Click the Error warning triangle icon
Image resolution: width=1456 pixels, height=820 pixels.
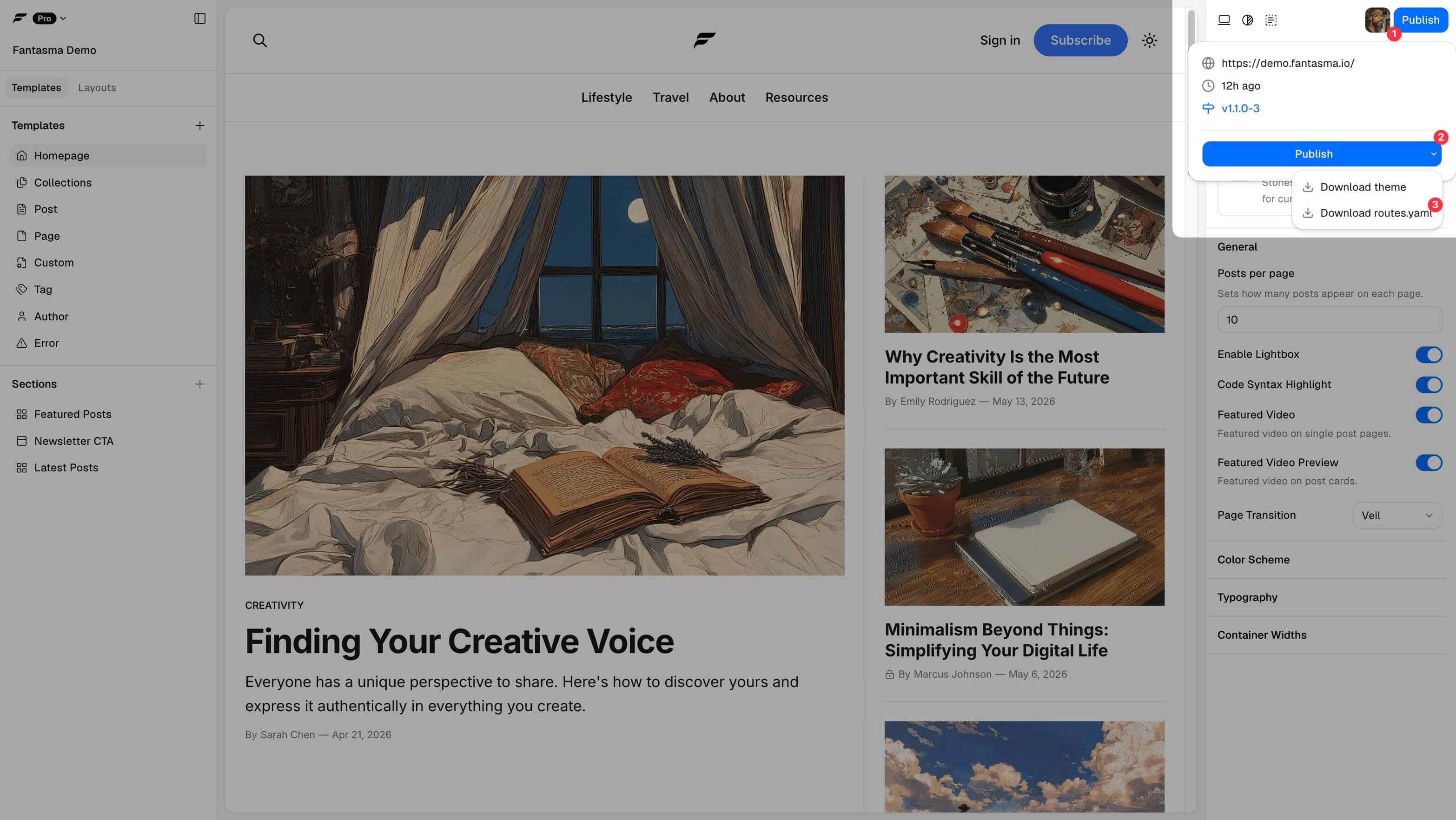(x=21, y=343)
